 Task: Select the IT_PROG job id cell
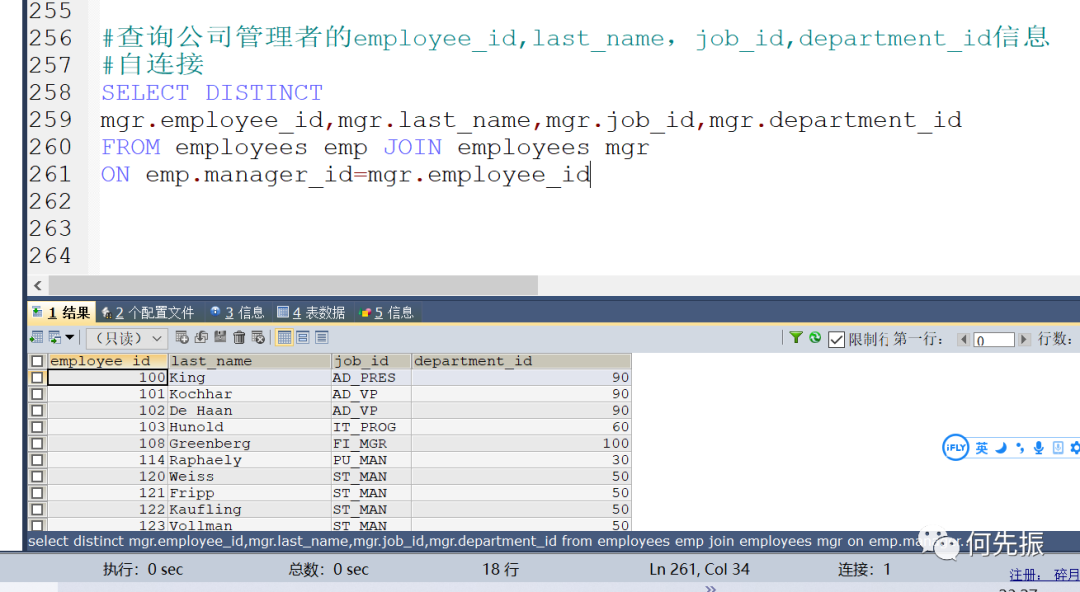pos(371,427)
